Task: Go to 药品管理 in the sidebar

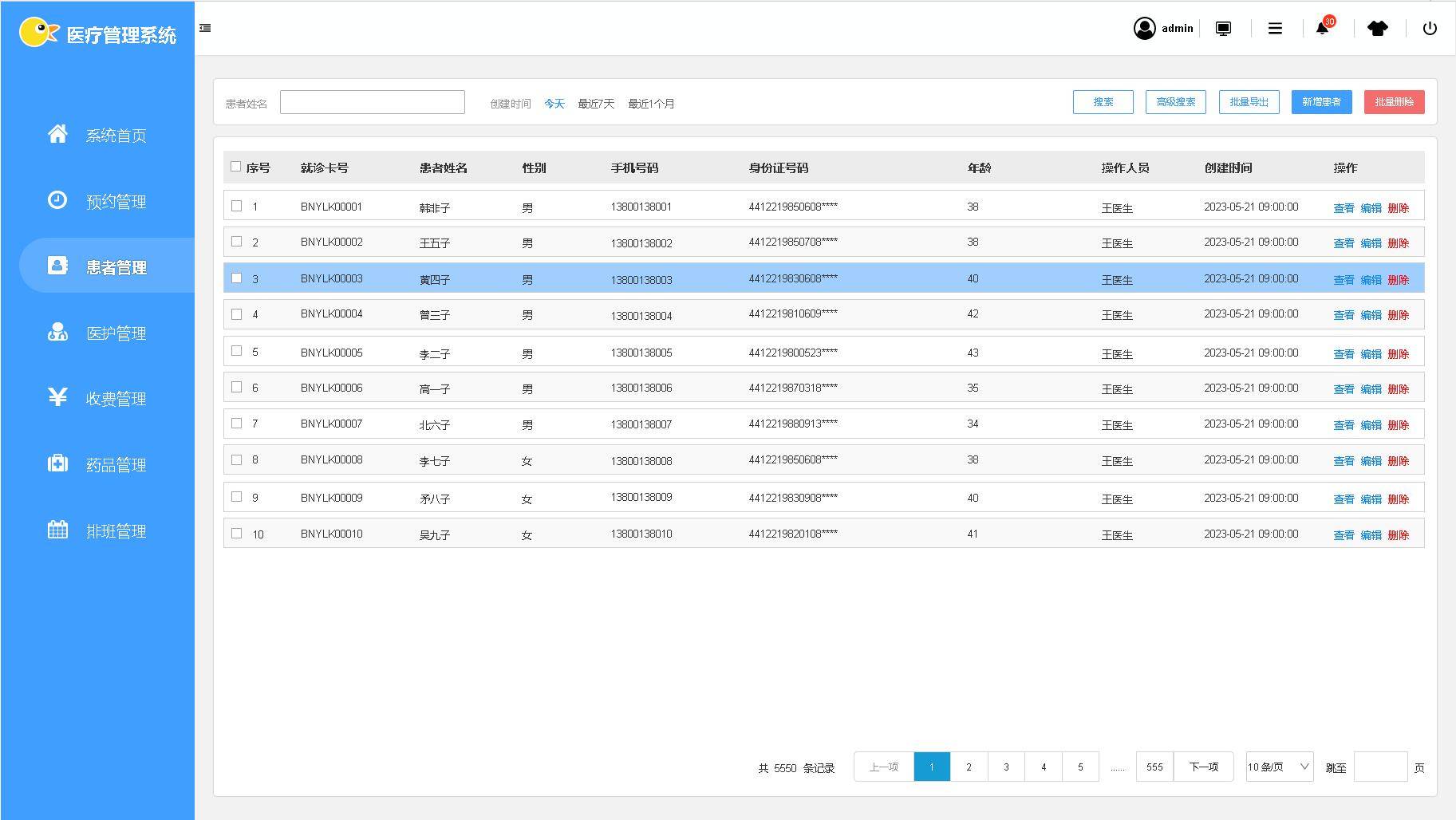Action: (x=116, y=465)
